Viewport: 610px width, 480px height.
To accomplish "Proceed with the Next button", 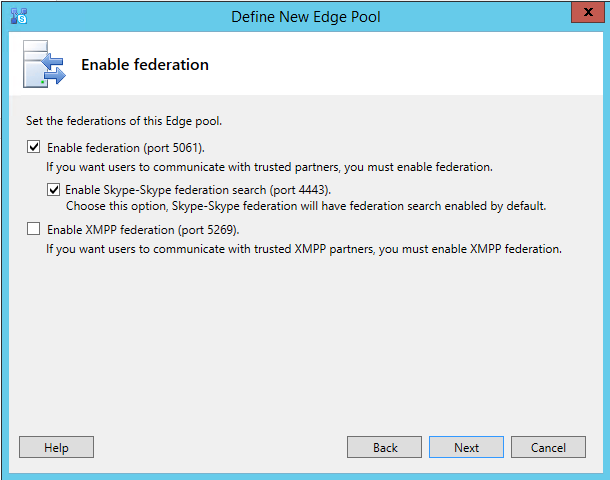I will click(x=466, y=447).
